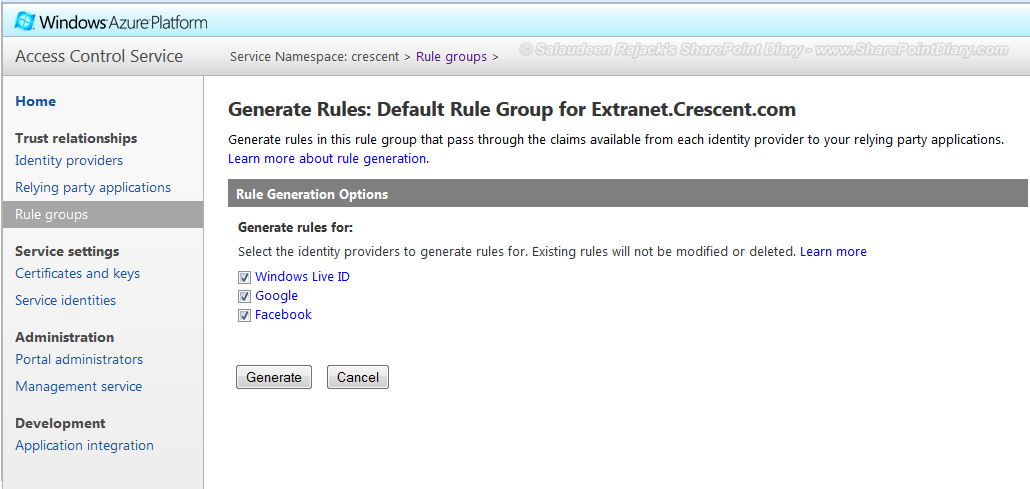Open Certificates and keys
Viewport: 1030px width, 489px height.
pyautogui.click(x=78, y=273)
